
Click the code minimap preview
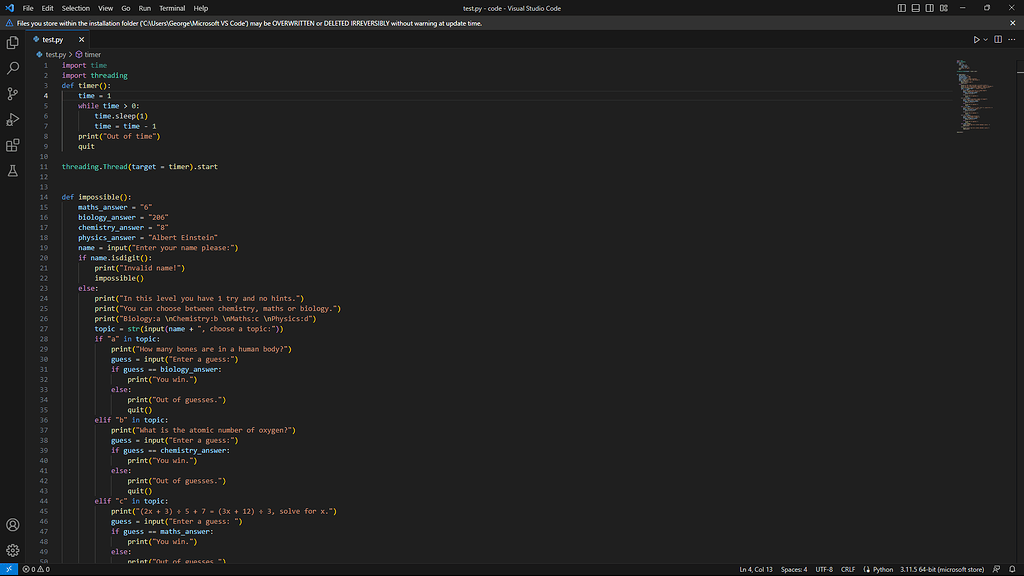point(974,97)
